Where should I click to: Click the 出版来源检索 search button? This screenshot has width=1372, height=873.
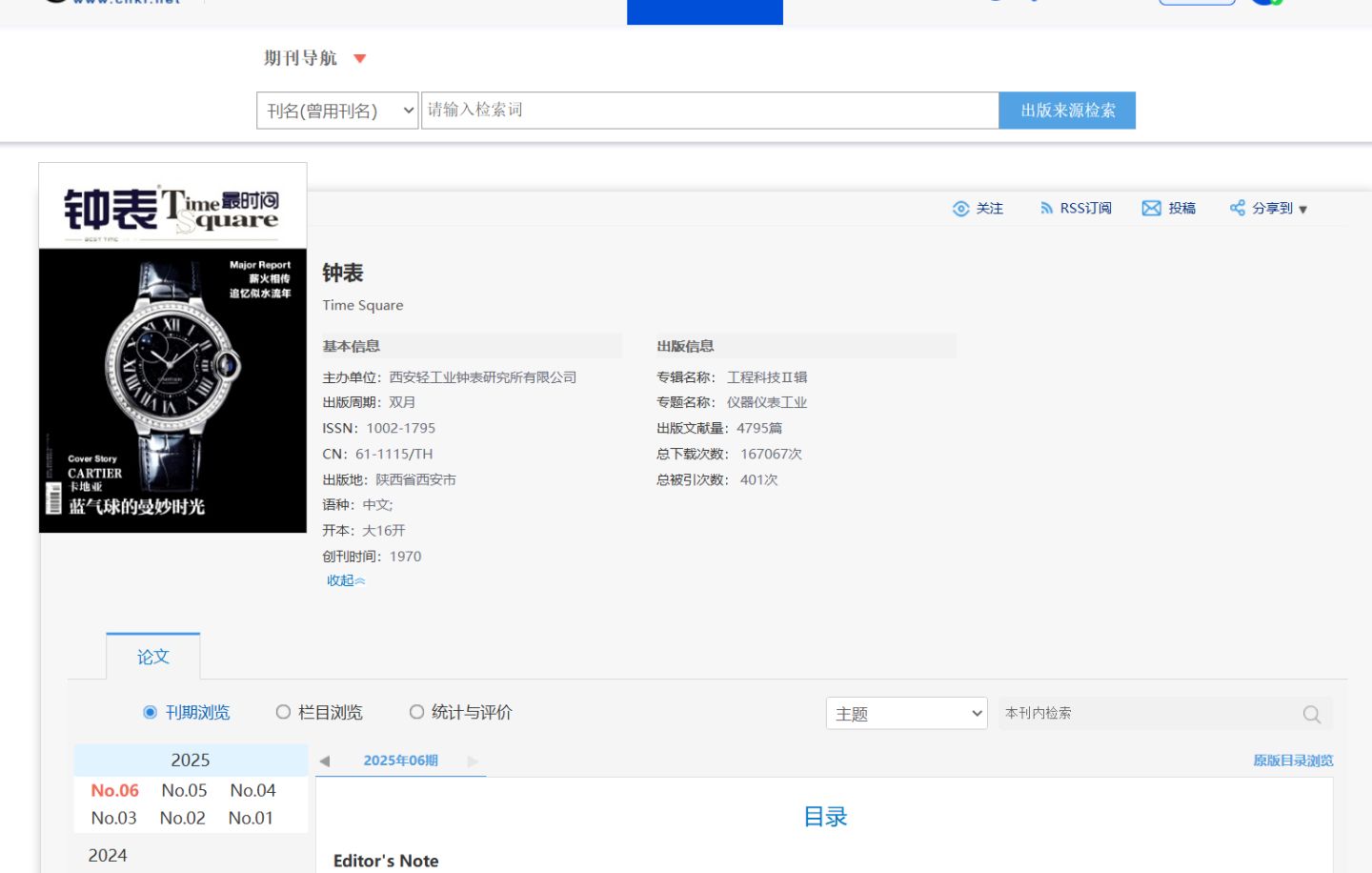[x=1067, y=111]
